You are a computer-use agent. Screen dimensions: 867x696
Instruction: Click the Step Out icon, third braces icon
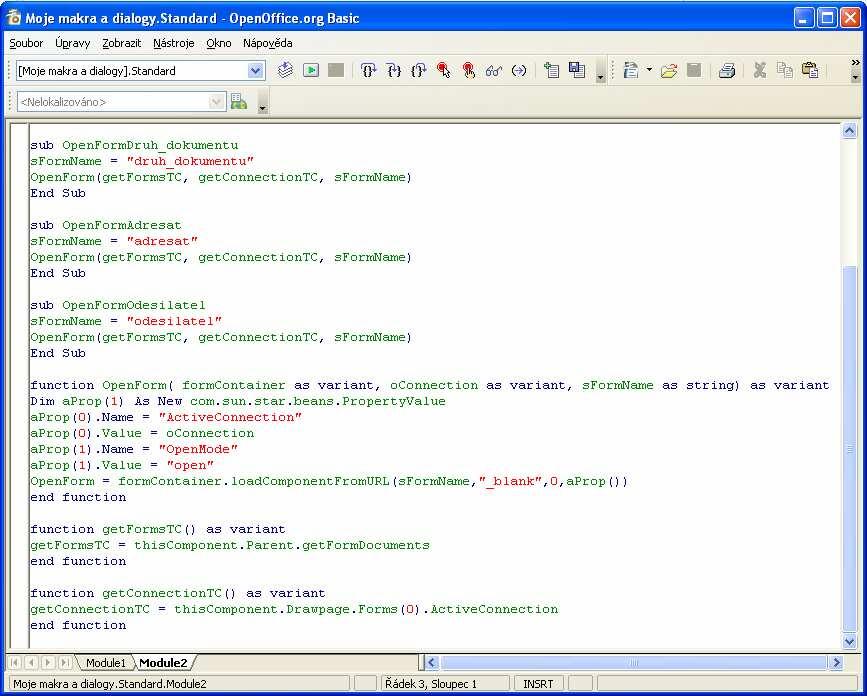click(419, 70)
